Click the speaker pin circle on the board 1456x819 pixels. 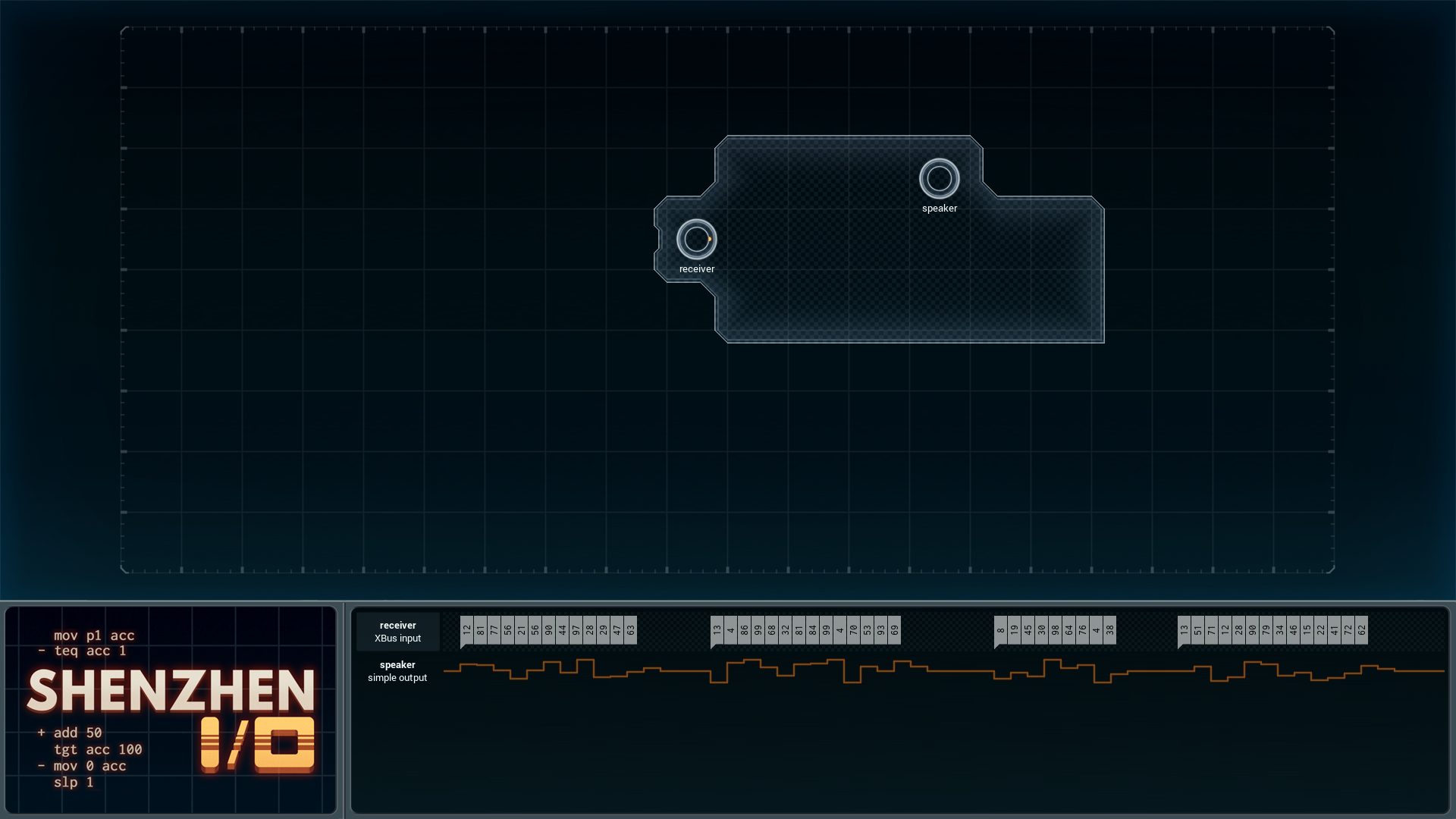939,179
